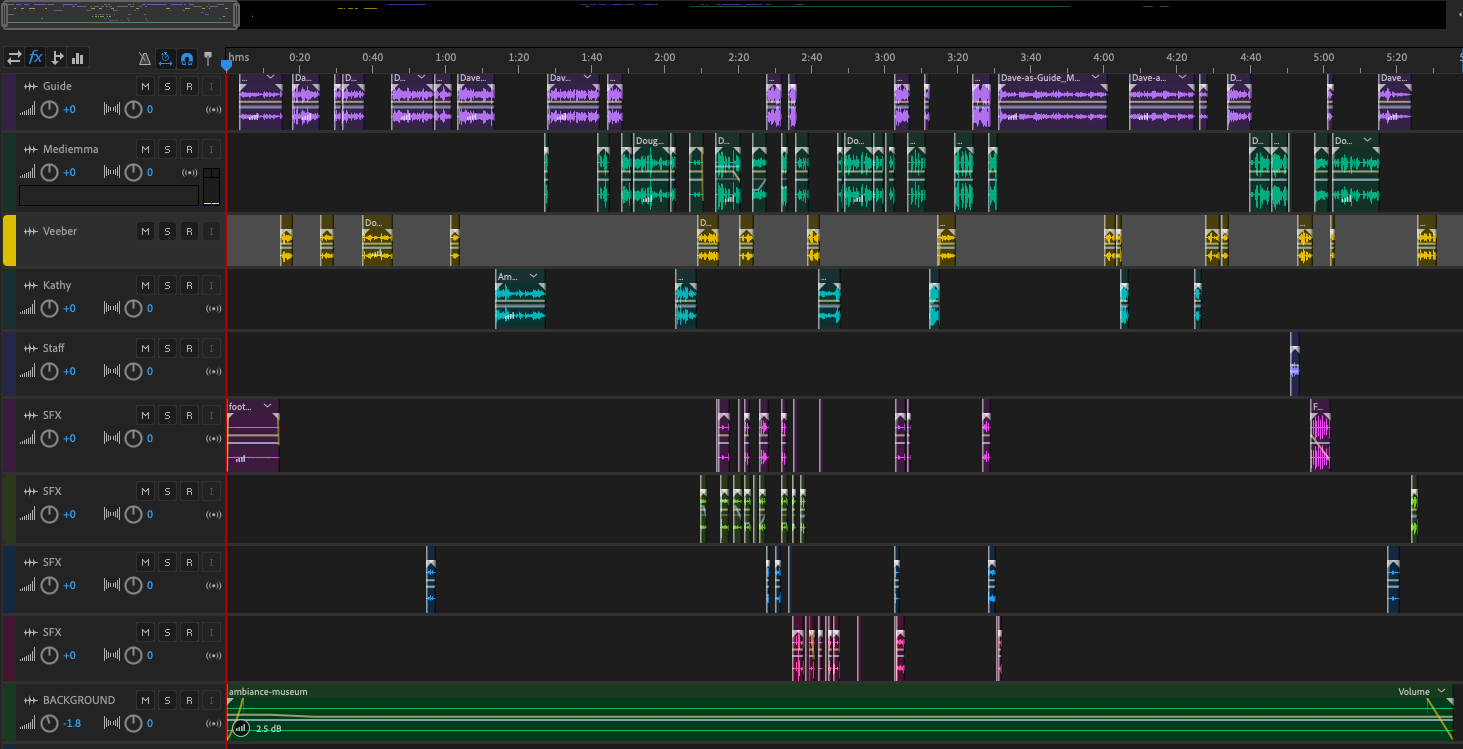Adjust the Mediemma track volume knob

[x=49, y=172]
